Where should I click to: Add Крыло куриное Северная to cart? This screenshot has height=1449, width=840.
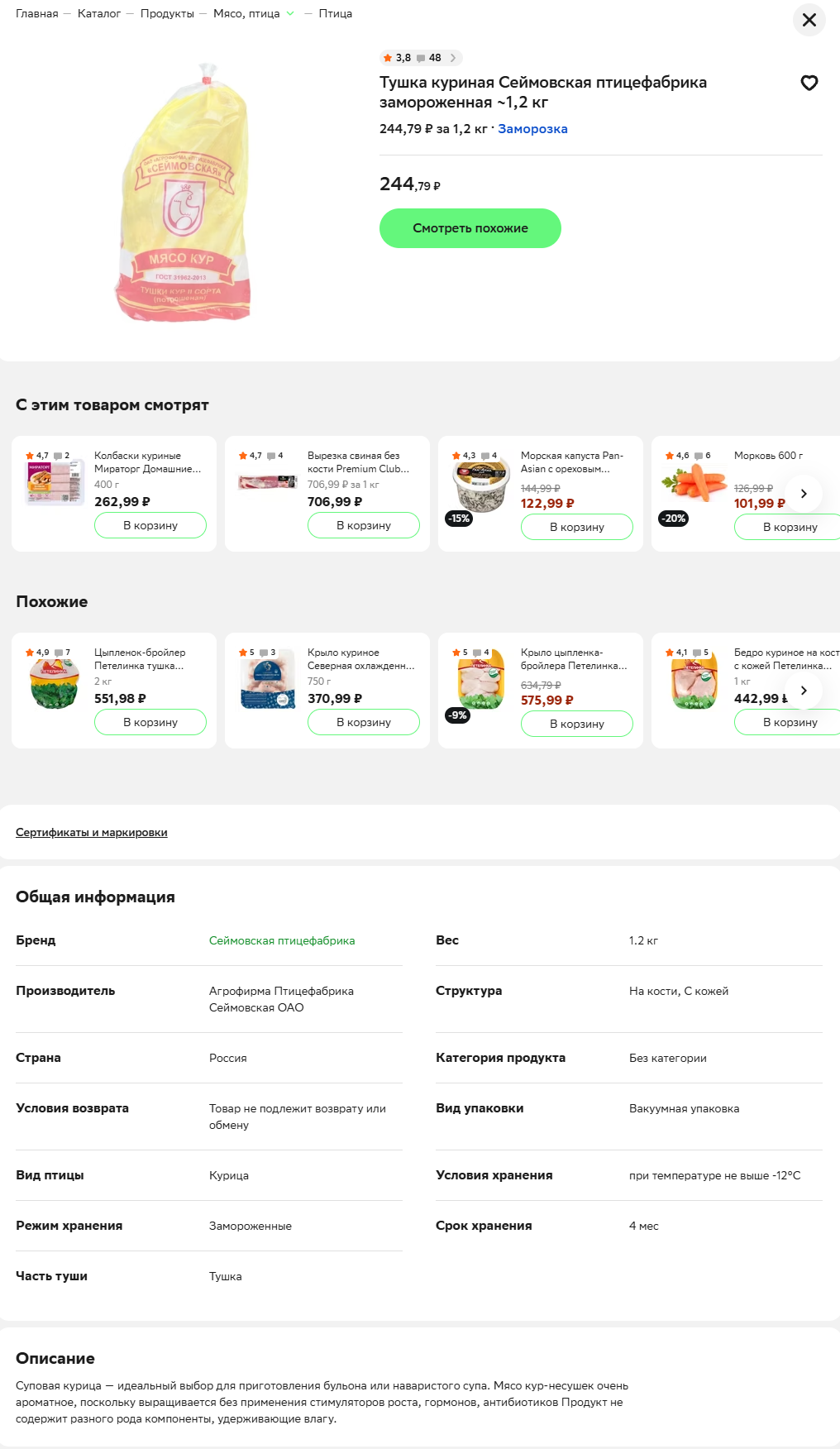click(364, 722)
